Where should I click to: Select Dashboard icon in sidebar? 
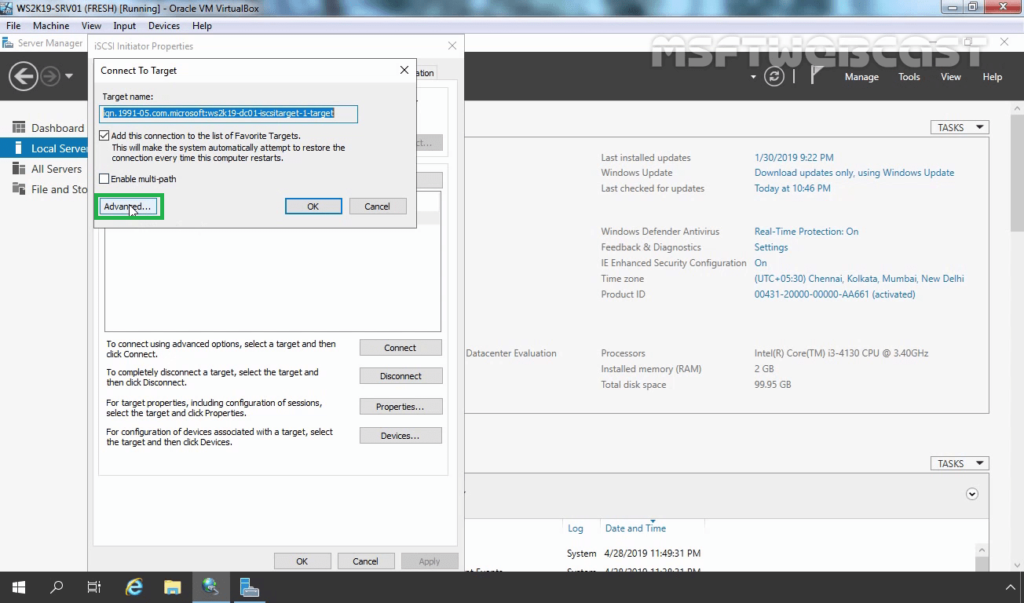19,127
